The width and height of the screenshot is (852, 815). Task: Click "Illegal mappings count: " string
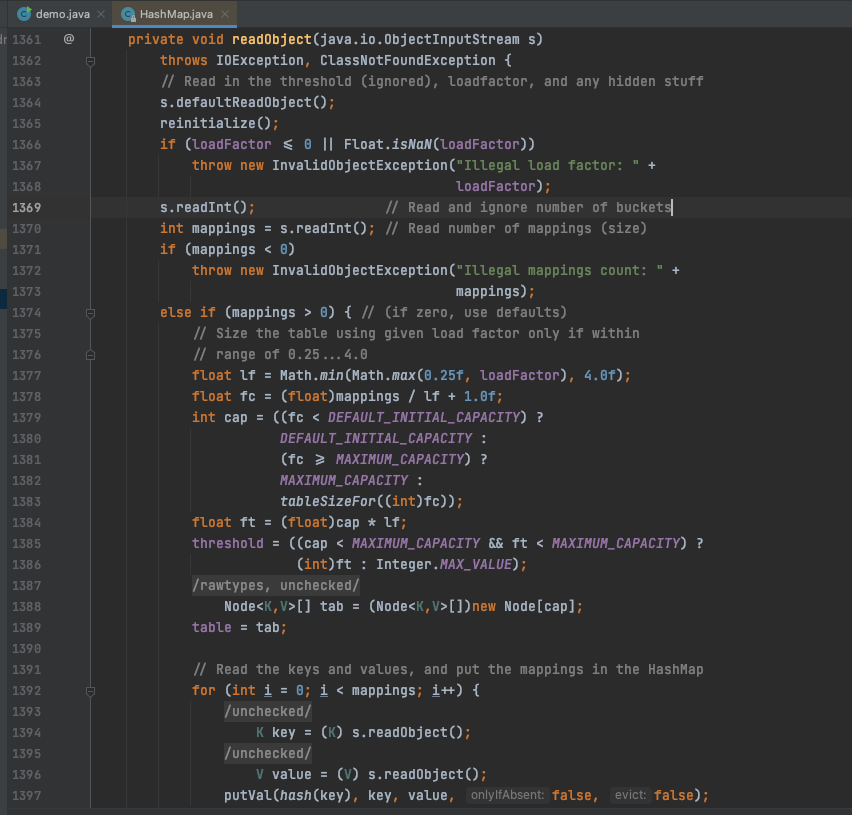pos(559,271)
